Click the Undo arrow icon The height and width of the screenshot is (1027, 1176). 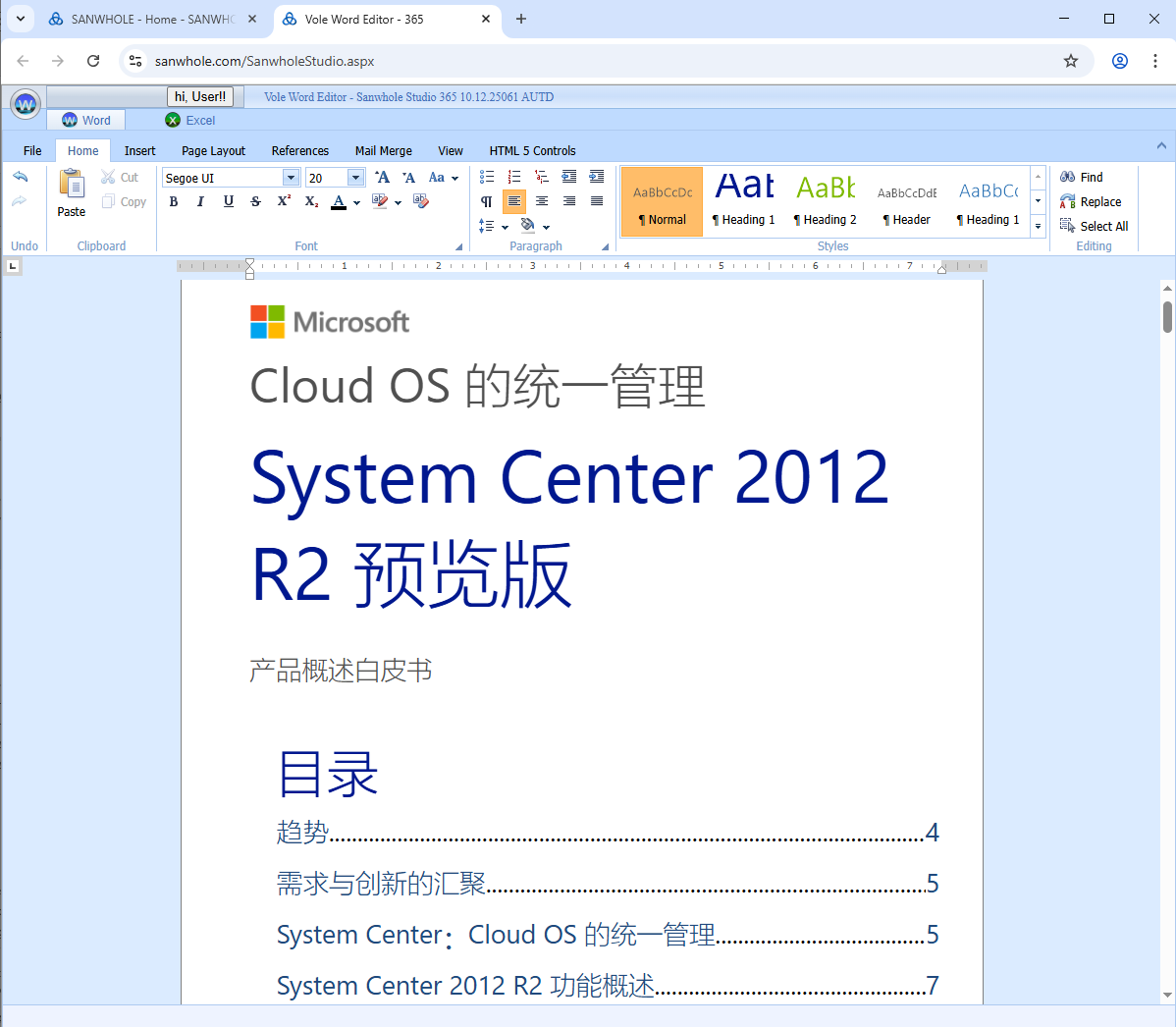pyautogui.click(x=21, y=177)
